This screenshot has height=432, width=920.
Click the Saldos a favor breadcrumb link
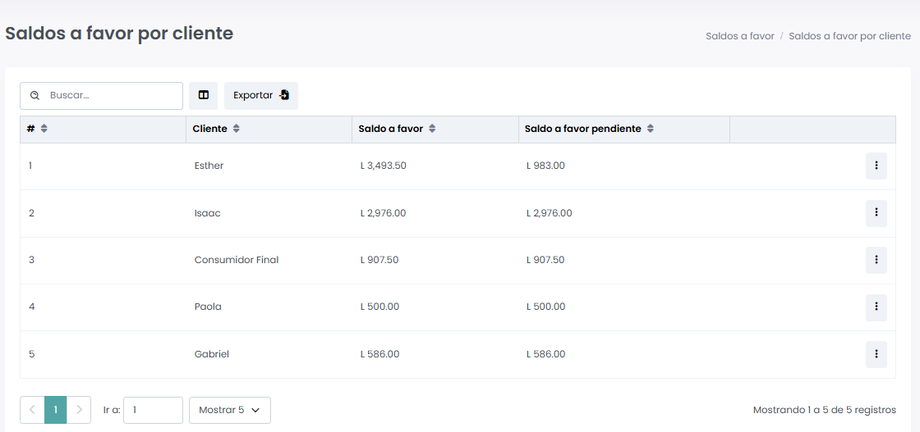tap(740, 36)
